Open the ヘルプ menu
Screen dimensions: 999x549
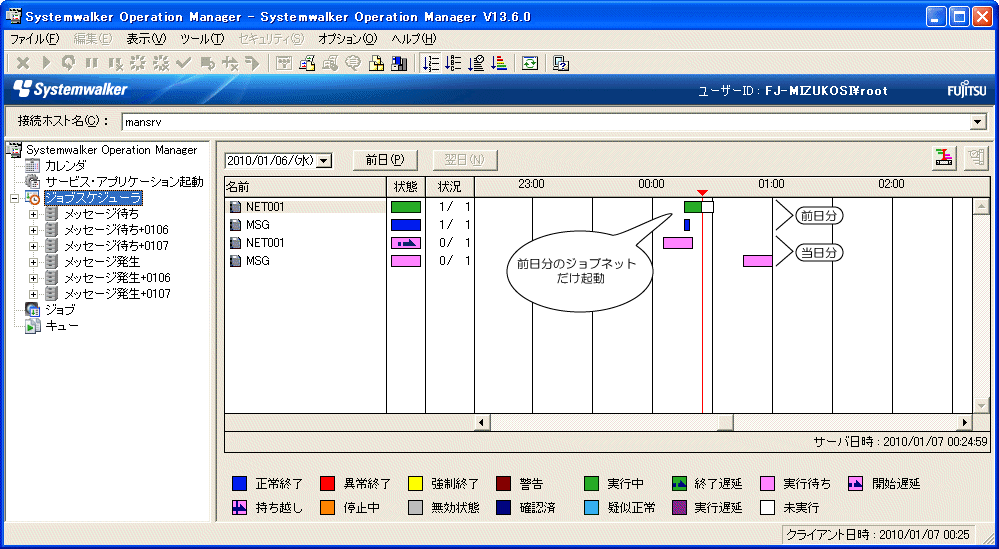(413, 39)
